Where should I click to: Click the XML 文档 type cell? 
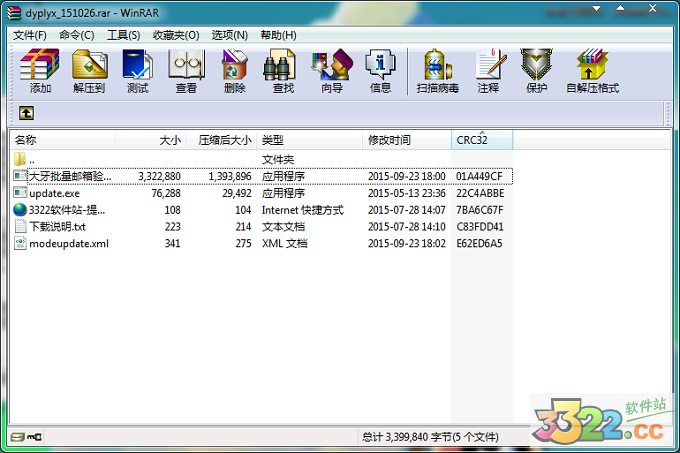pyautogui.click(x=284, y=244)
